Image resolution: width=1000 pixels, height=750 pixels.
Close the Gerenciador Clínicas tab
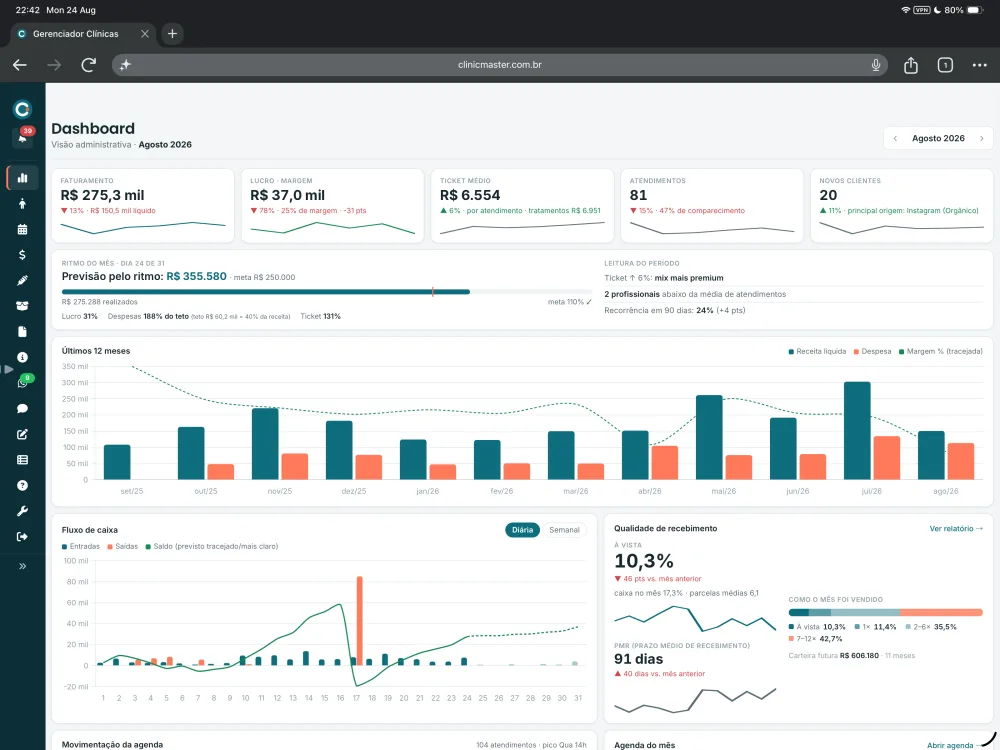pyautogui.click(x=145, y=34)
